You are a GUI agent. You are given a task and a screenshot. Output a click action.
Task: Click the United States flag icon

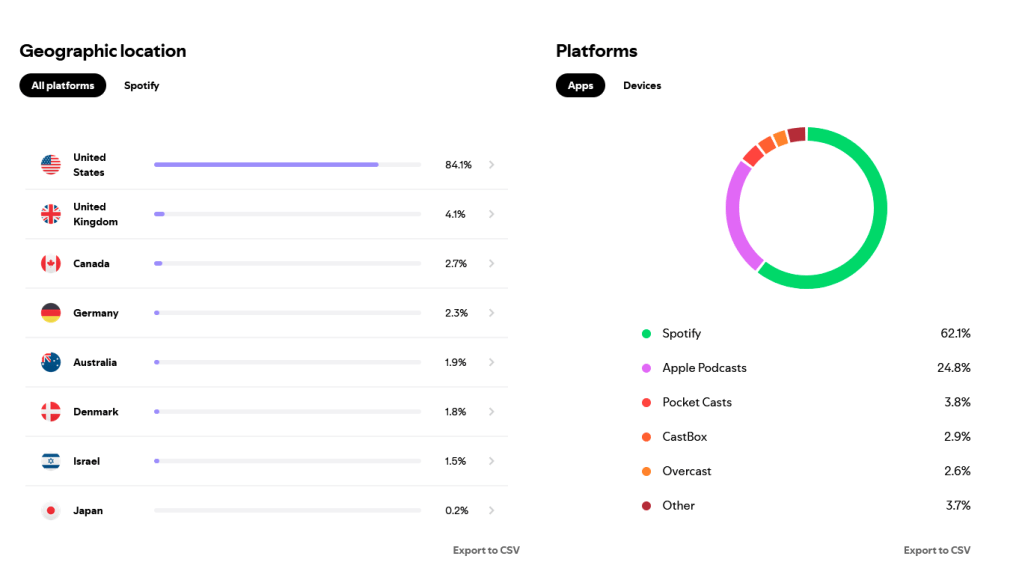click(x=51, y=165)
